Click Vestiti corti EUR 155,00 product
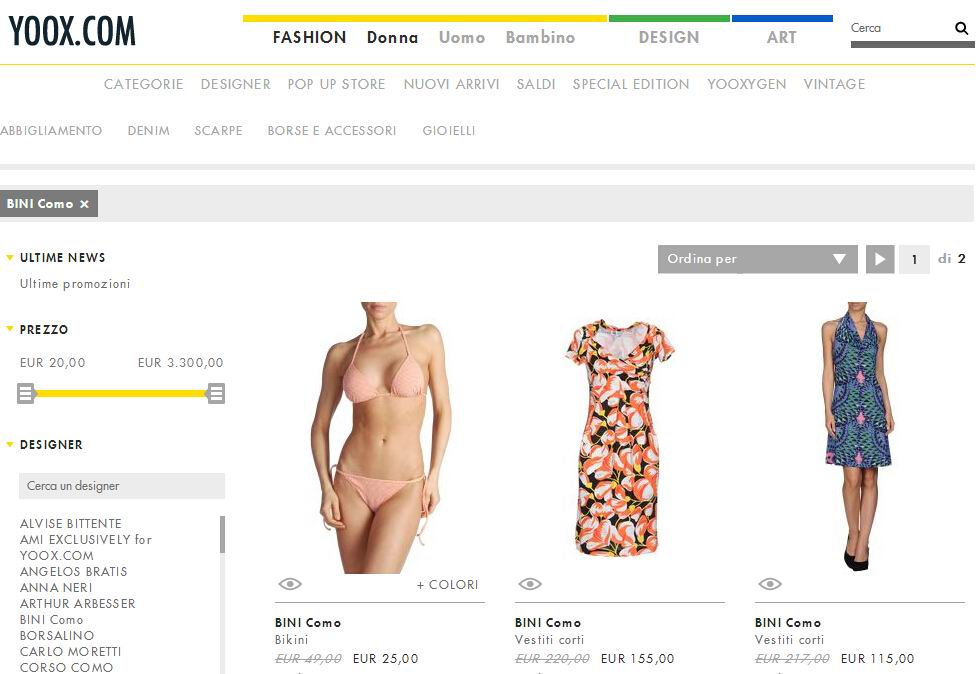 pos(550,640)
